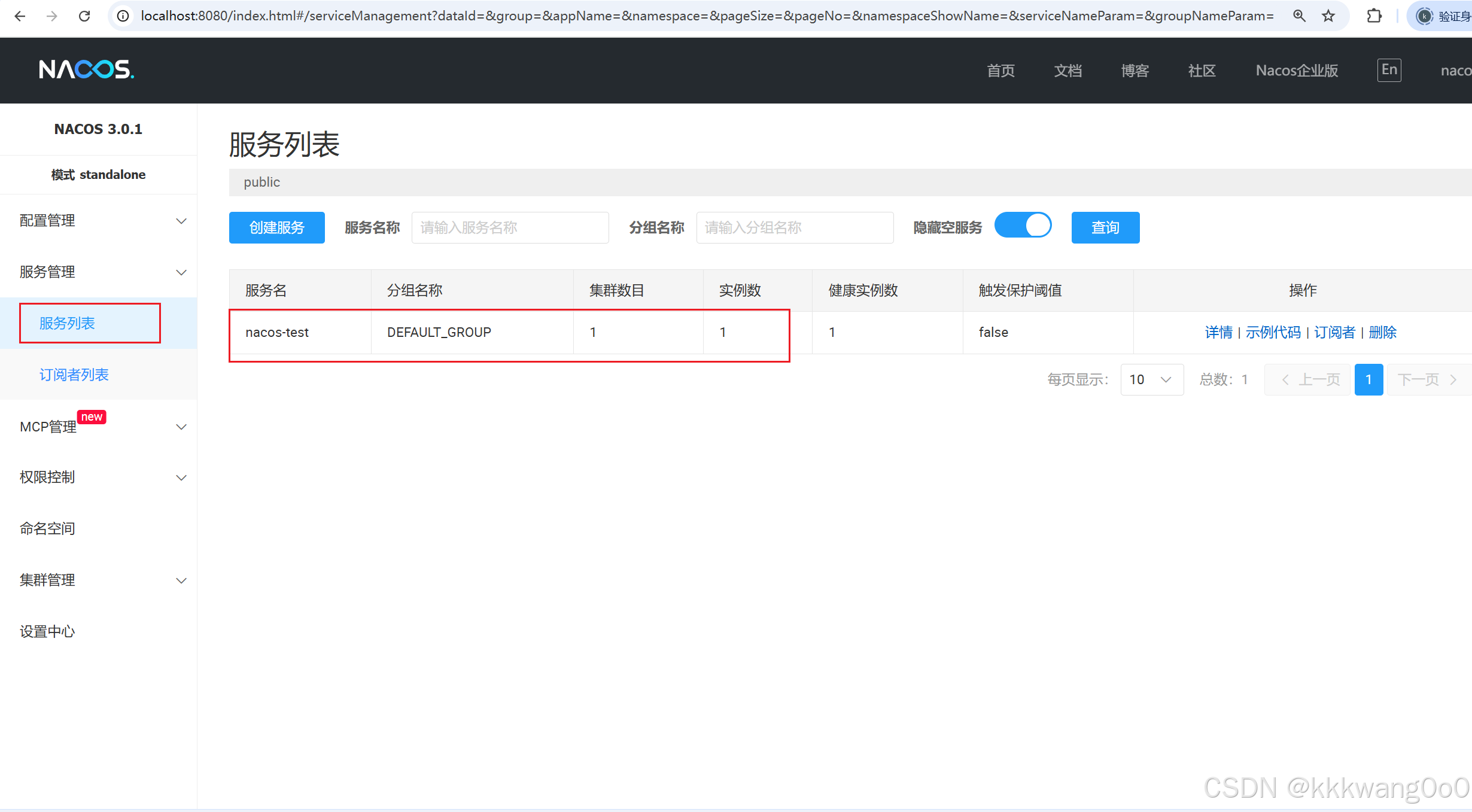The image size is (1472, 812).
Task: Expand the 配置管理 menu
Action: pos(99,221)
